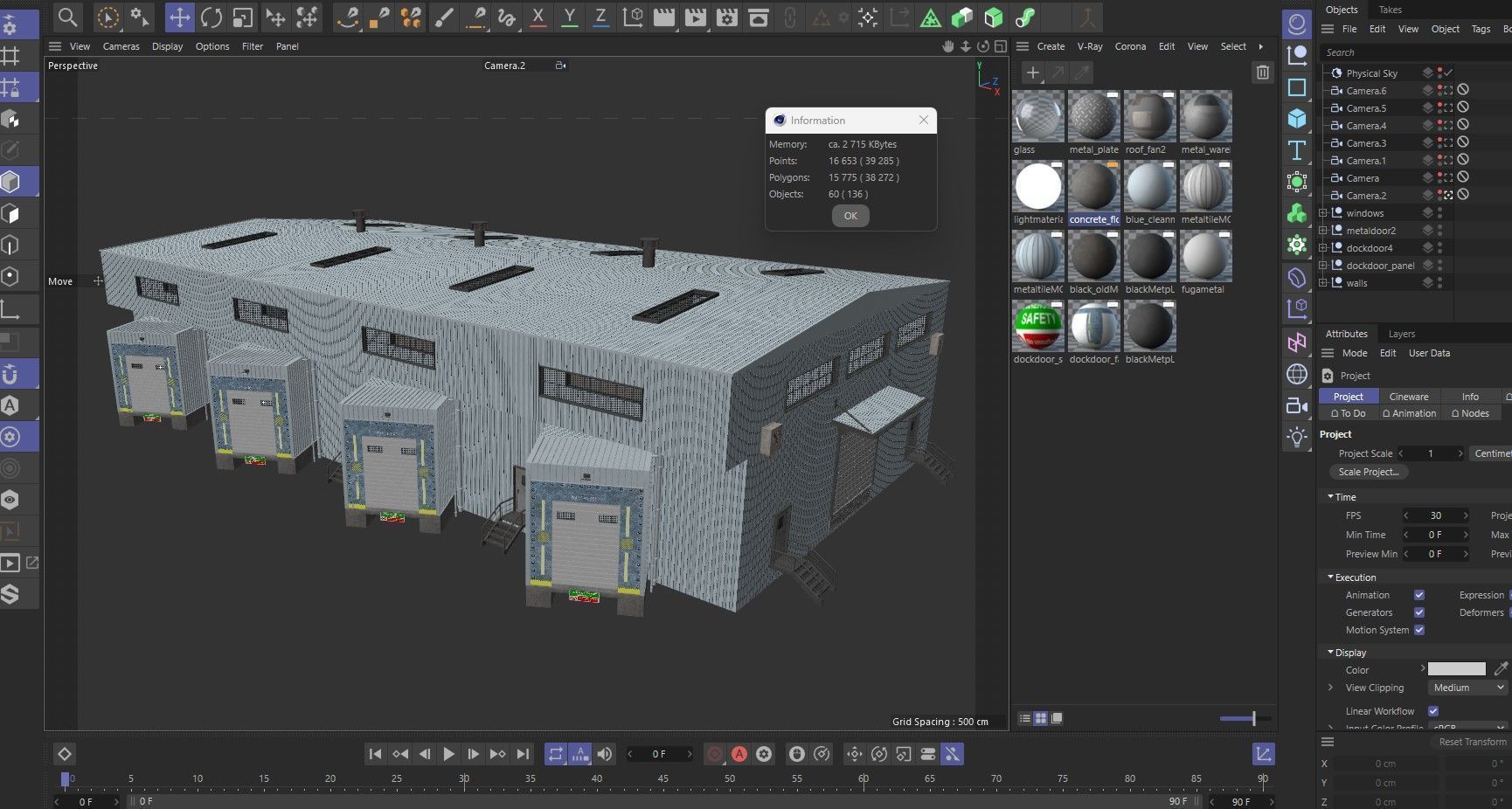Select the Rotate tool
The width and height of the screenshot is (1512, 809).
coord(211,17)
